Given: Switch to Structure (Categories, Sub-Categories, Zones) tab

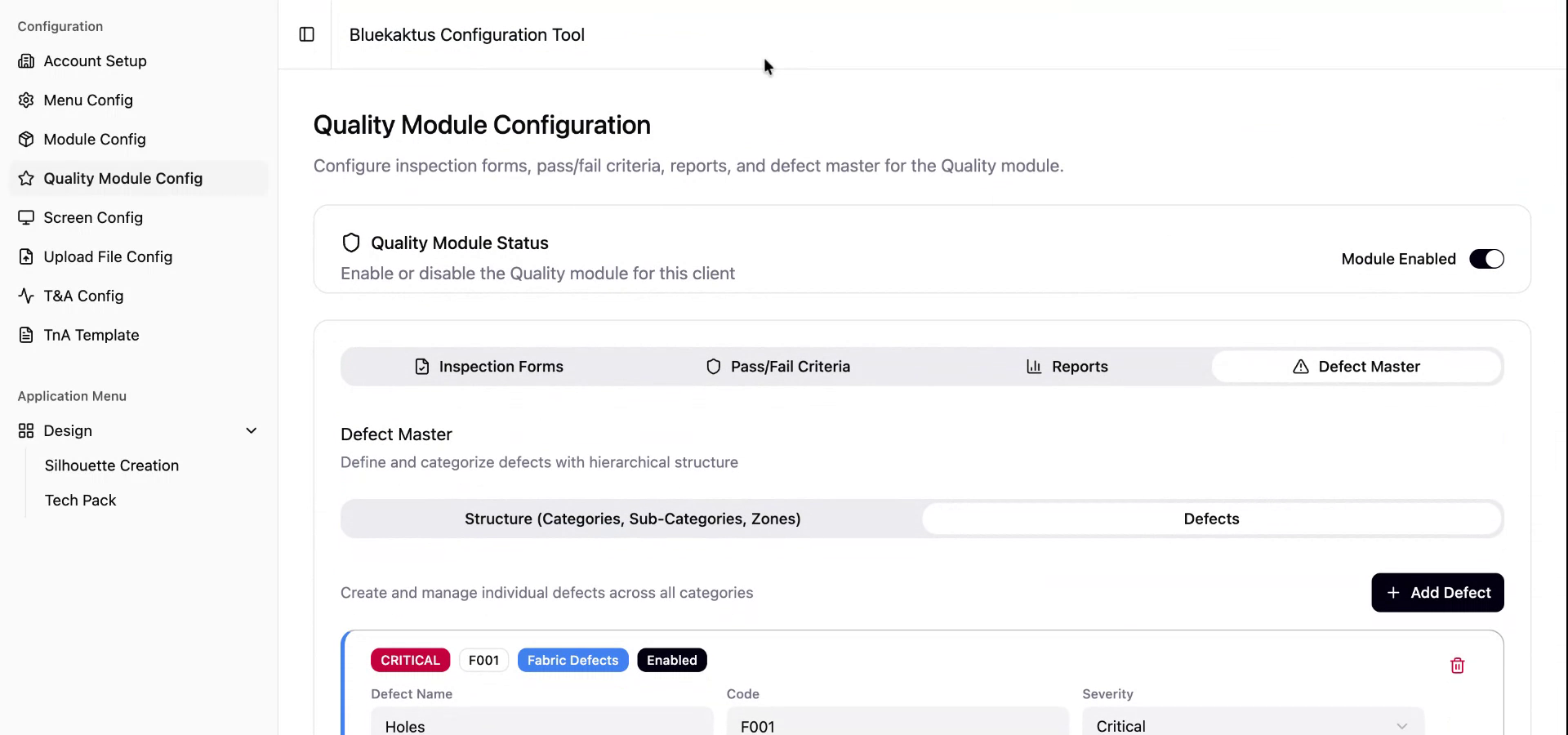Looking at the screenshot, I should coord(632,519).
